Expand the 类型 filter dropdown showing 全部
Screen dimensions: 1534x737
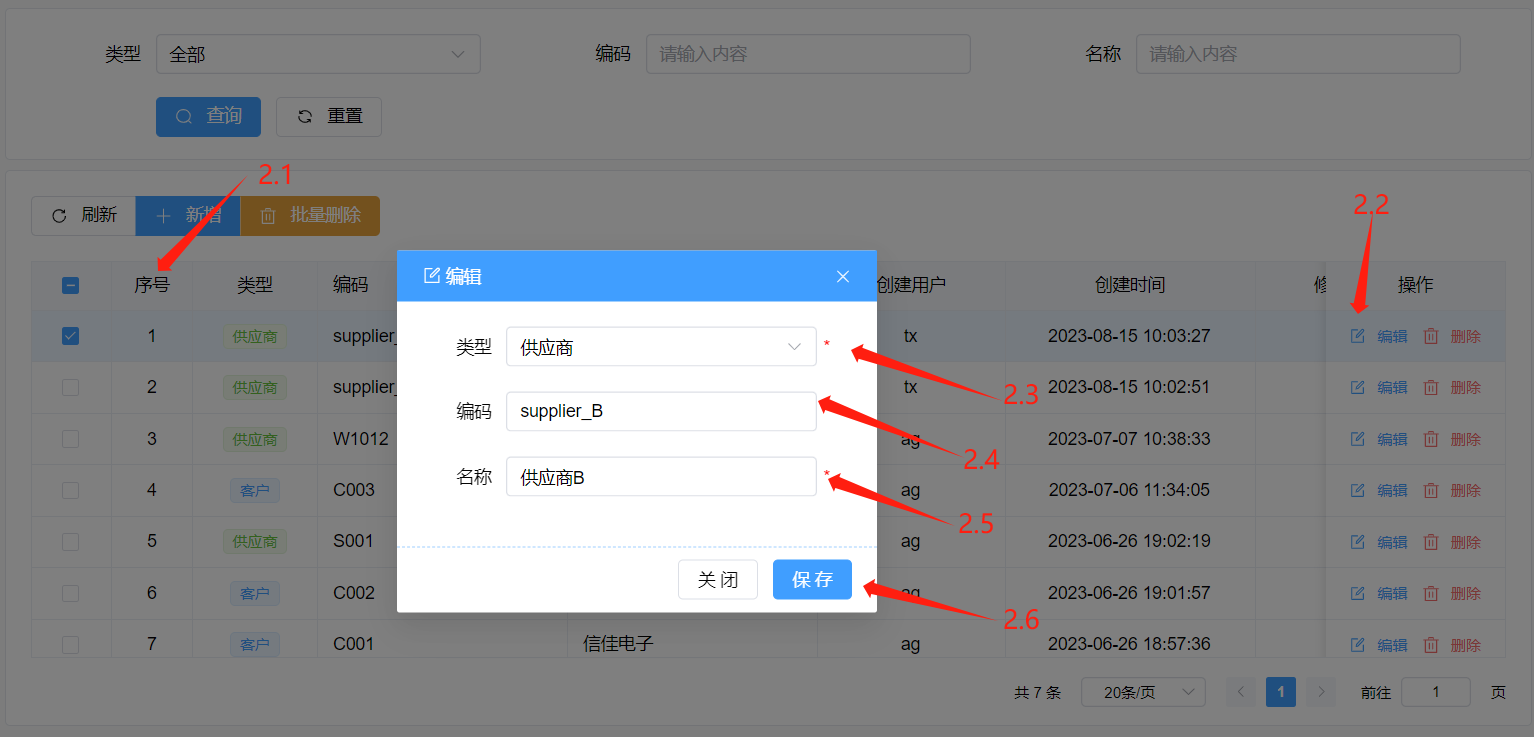(x=318, y=54)
